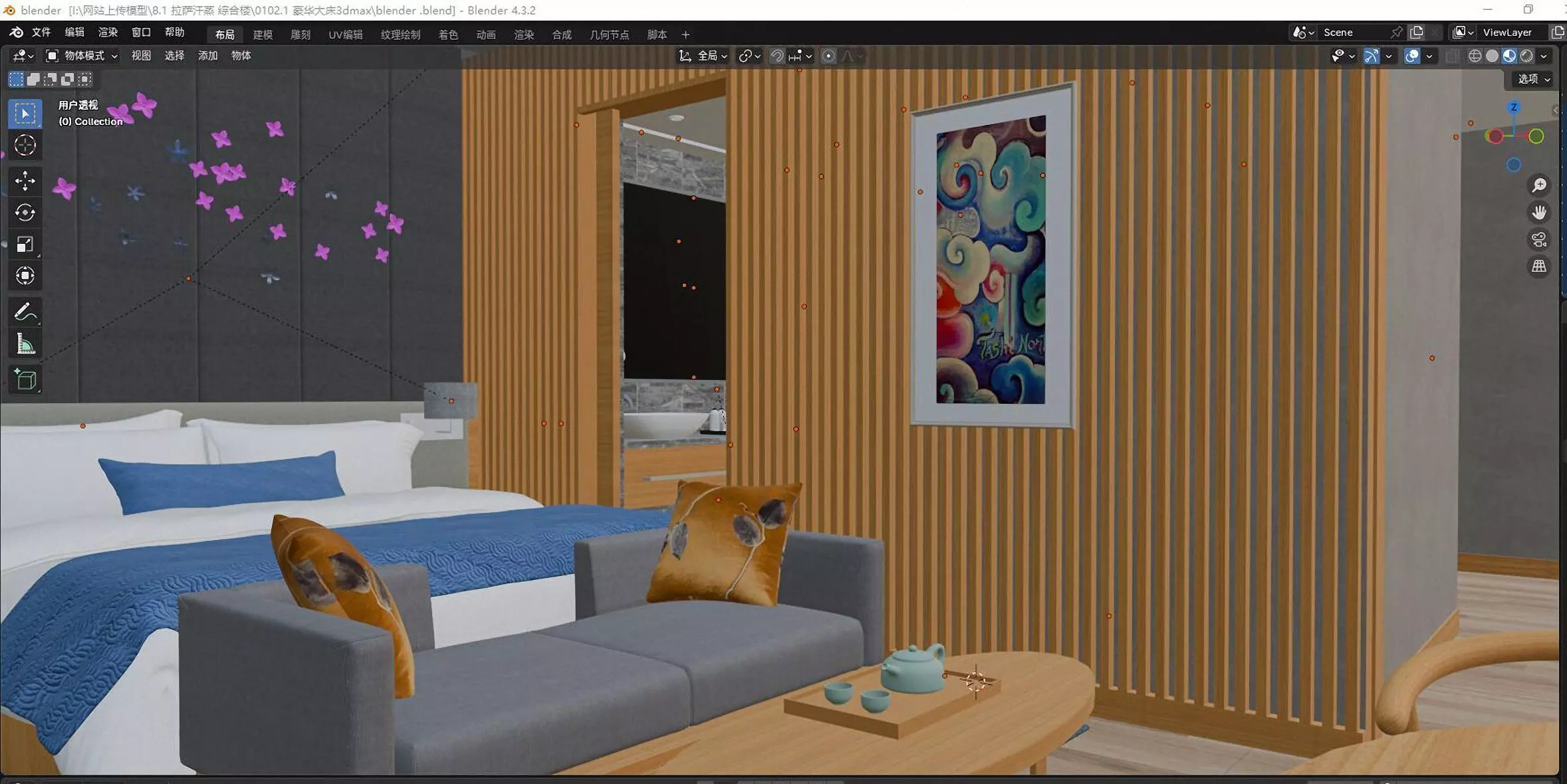
Task: Click the Pan view hand icon
Action: click(1538, 213)
